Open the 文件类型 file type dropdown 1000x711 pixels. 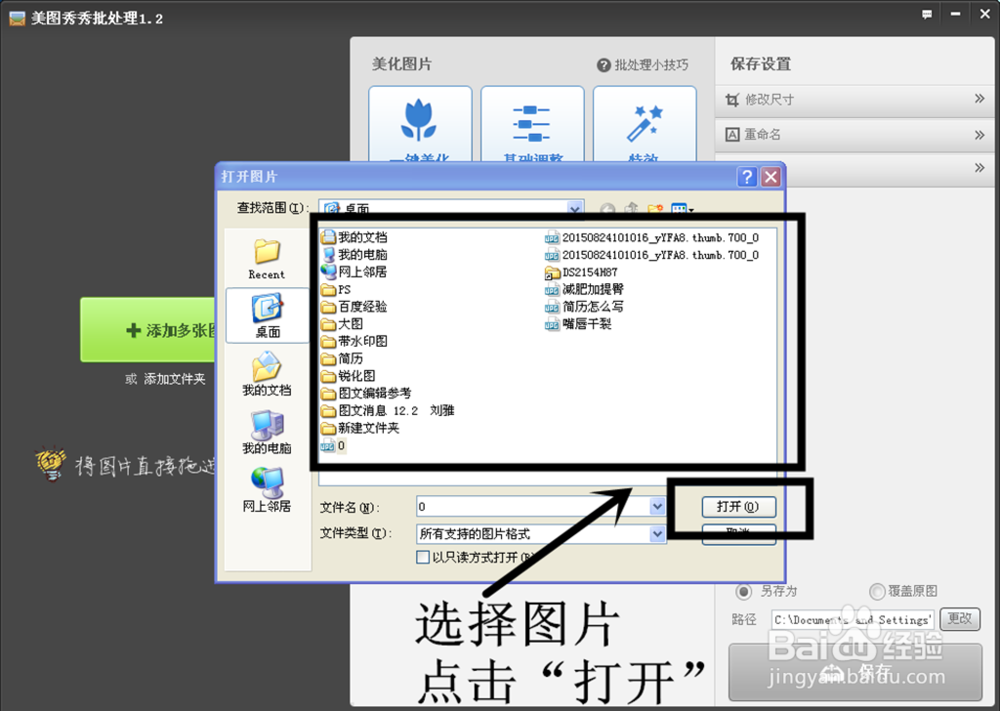(658, 533)
